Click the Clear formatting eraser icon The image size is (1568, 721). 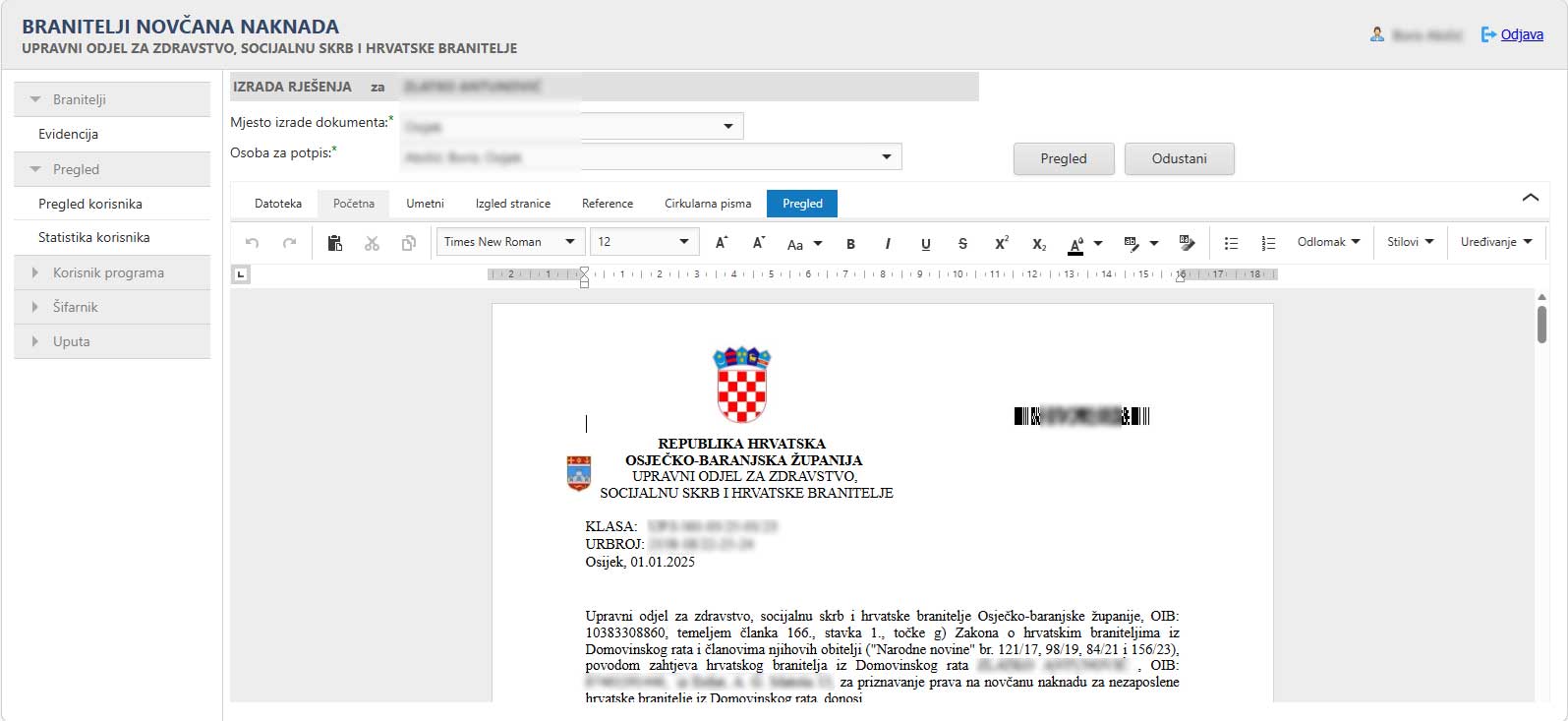(x=1187, y=243)
